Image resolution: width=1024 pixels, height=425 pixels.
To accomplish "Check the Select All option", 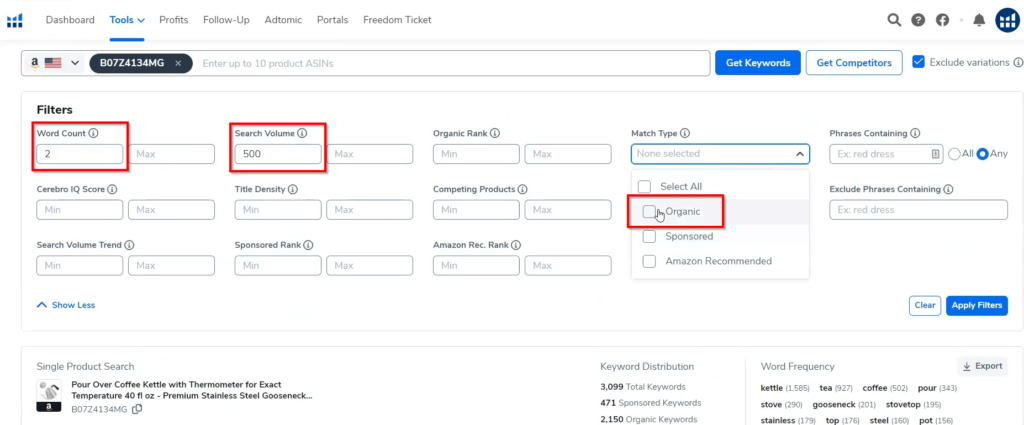I will (645, 187).
